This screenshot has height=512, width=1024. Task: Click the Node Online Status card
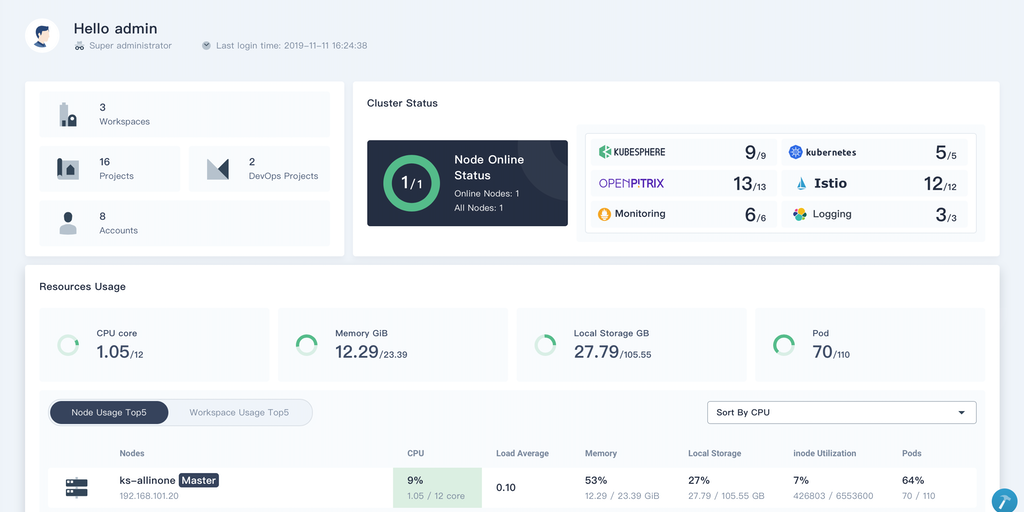point(467,183)
